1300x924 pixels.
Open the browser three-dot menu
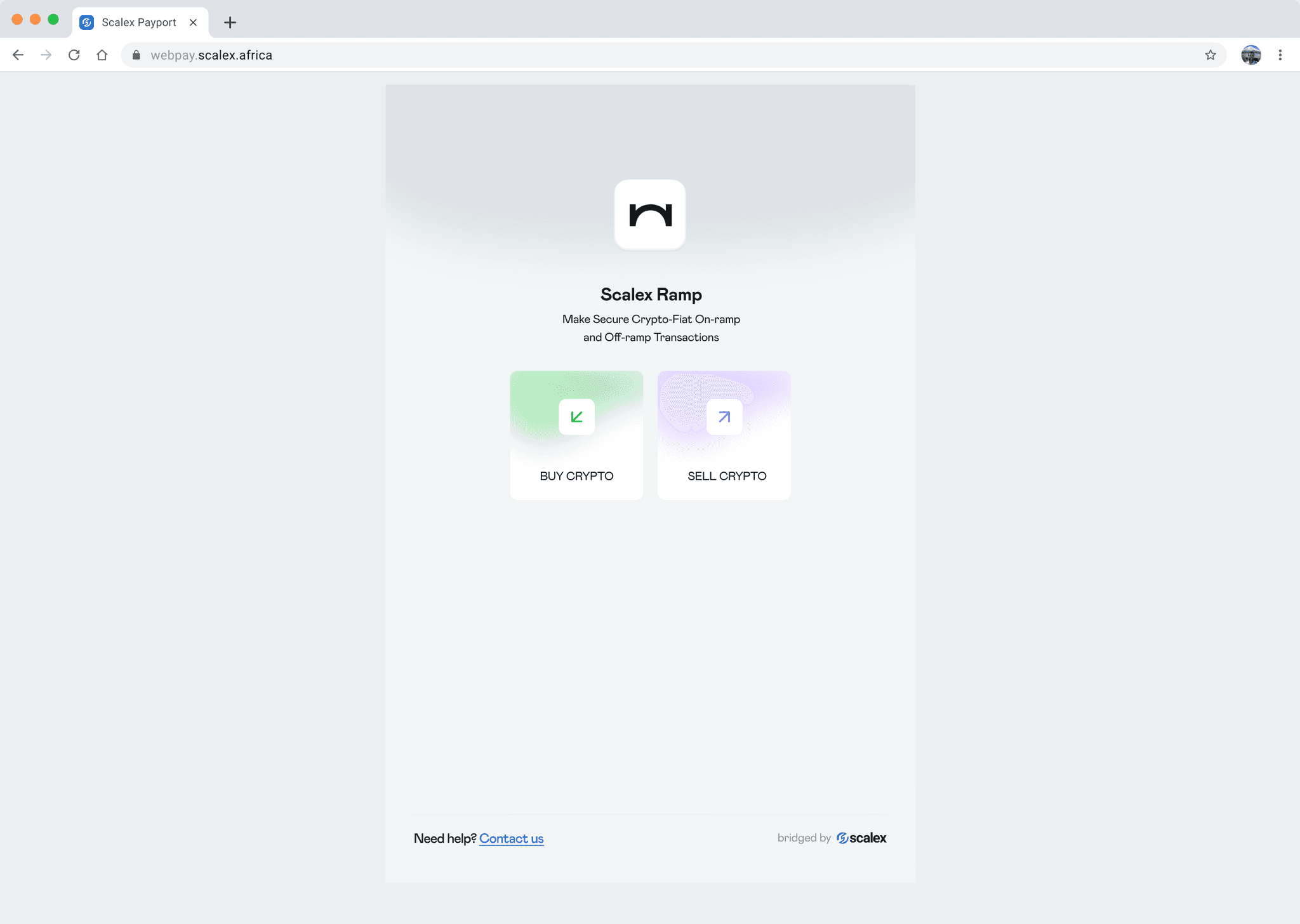click(x=1280, y=55)
